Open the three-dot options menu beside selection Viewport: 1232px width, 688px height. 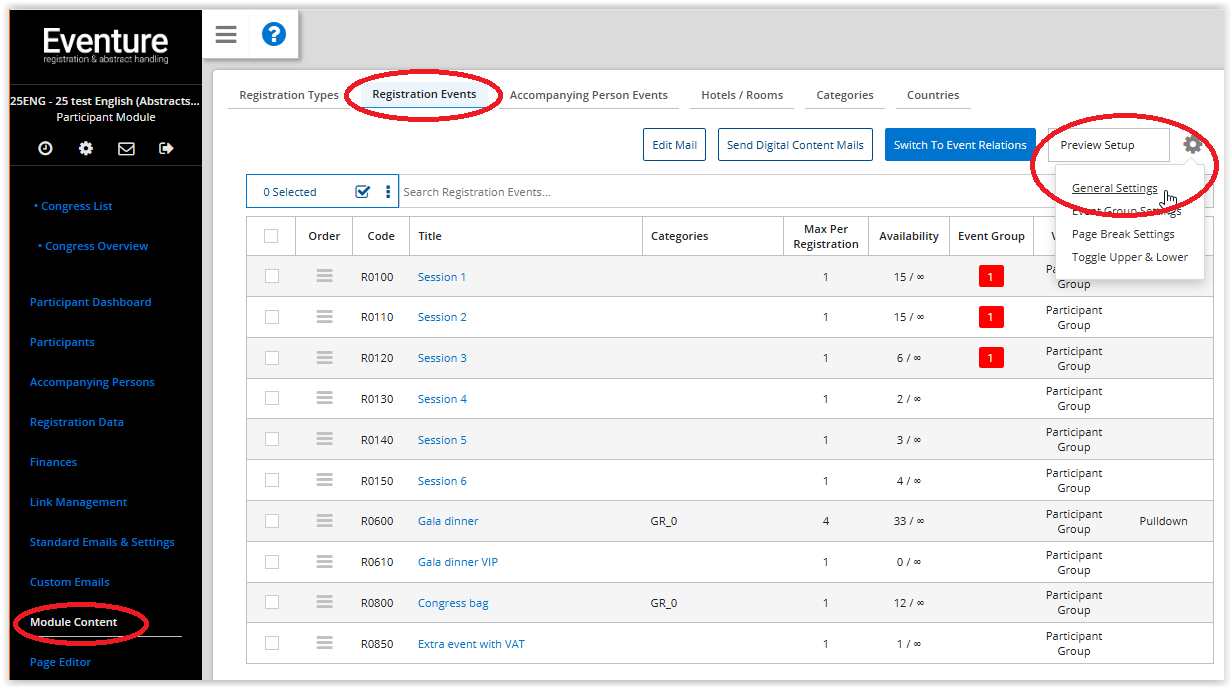[x=388, y=192]
